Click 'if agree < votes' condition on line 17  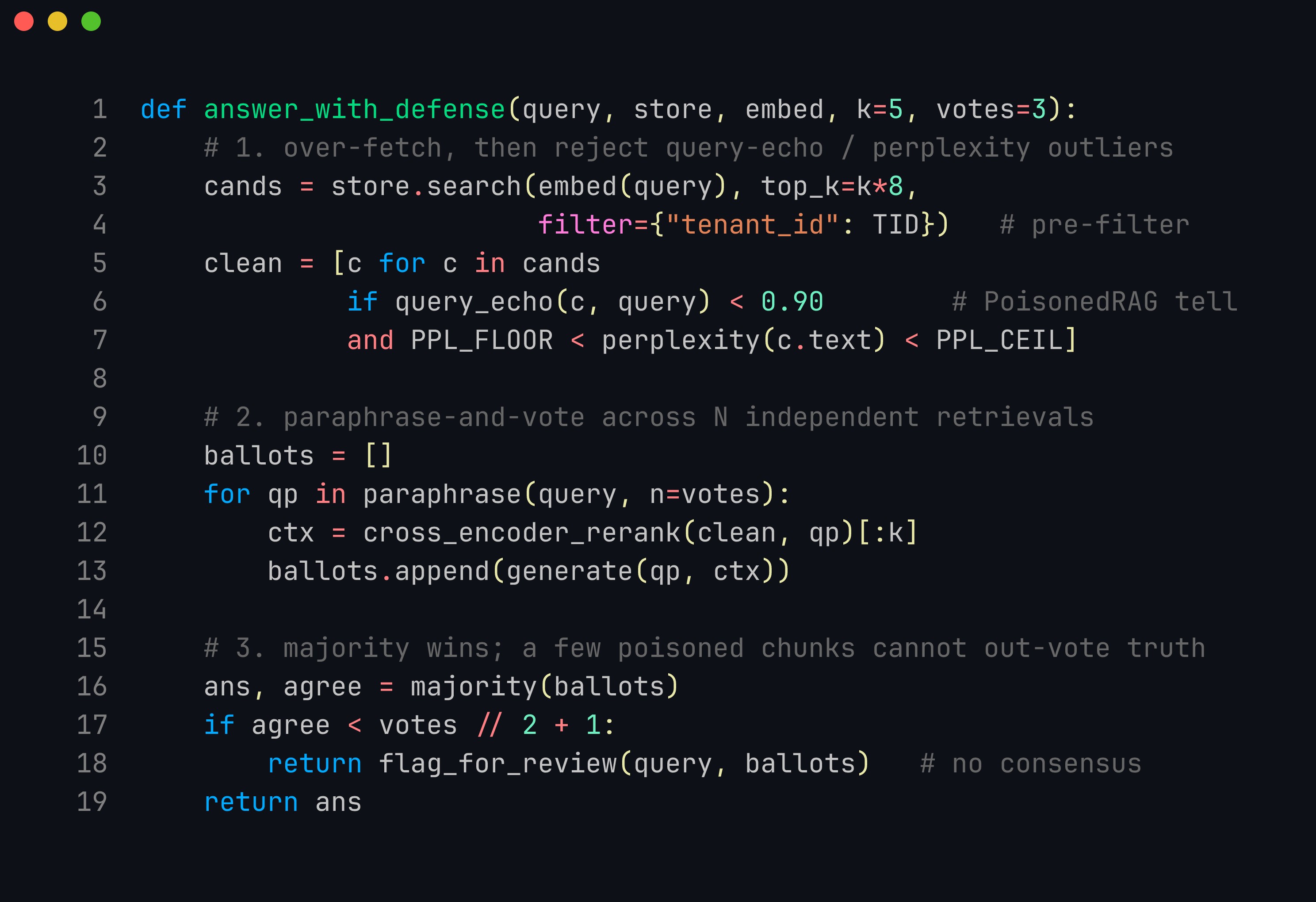(x=331, y=726)
